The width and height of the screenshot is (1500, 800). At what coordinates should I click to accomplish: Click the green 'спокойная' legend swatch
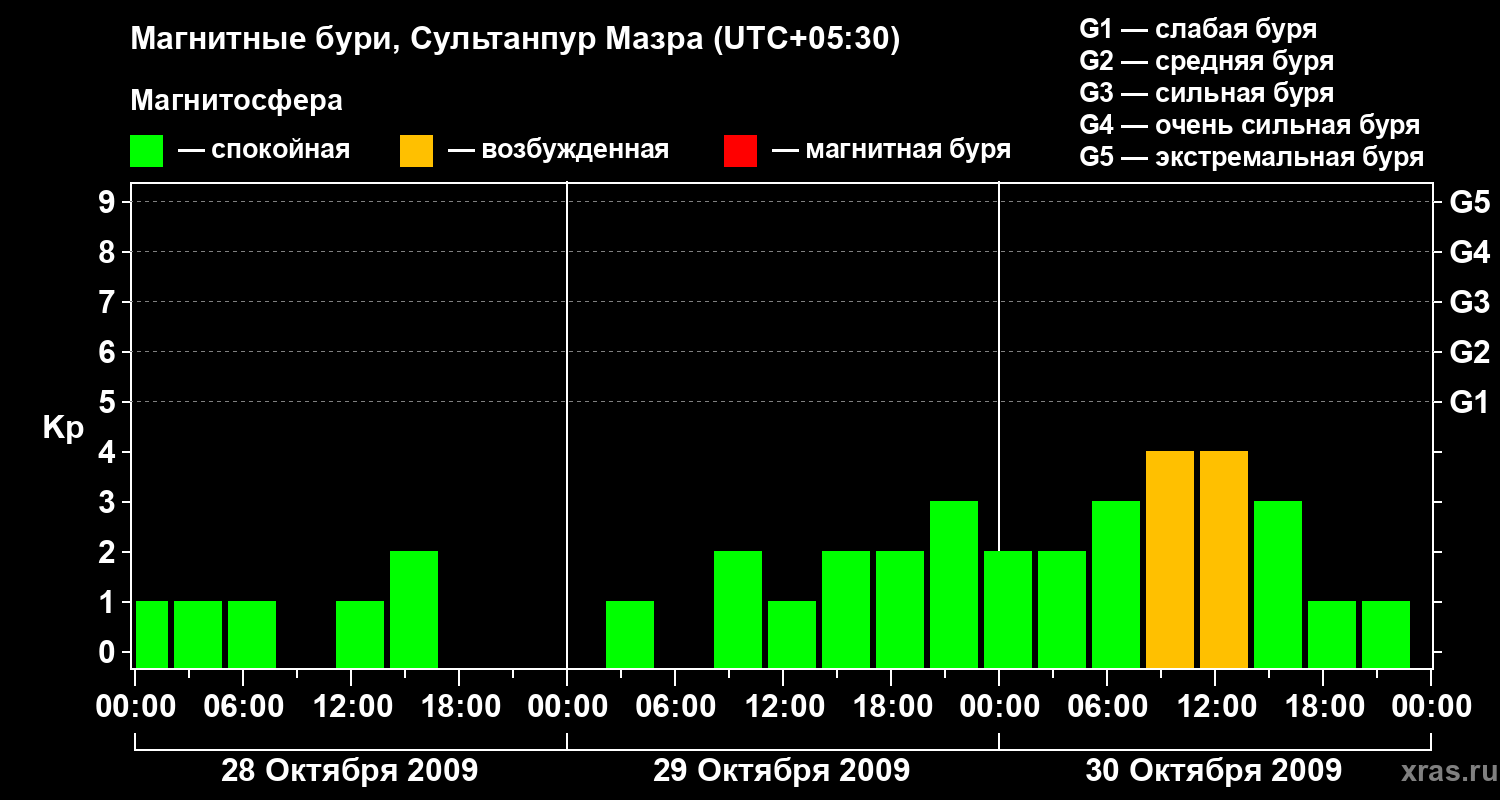coord(147,151)
